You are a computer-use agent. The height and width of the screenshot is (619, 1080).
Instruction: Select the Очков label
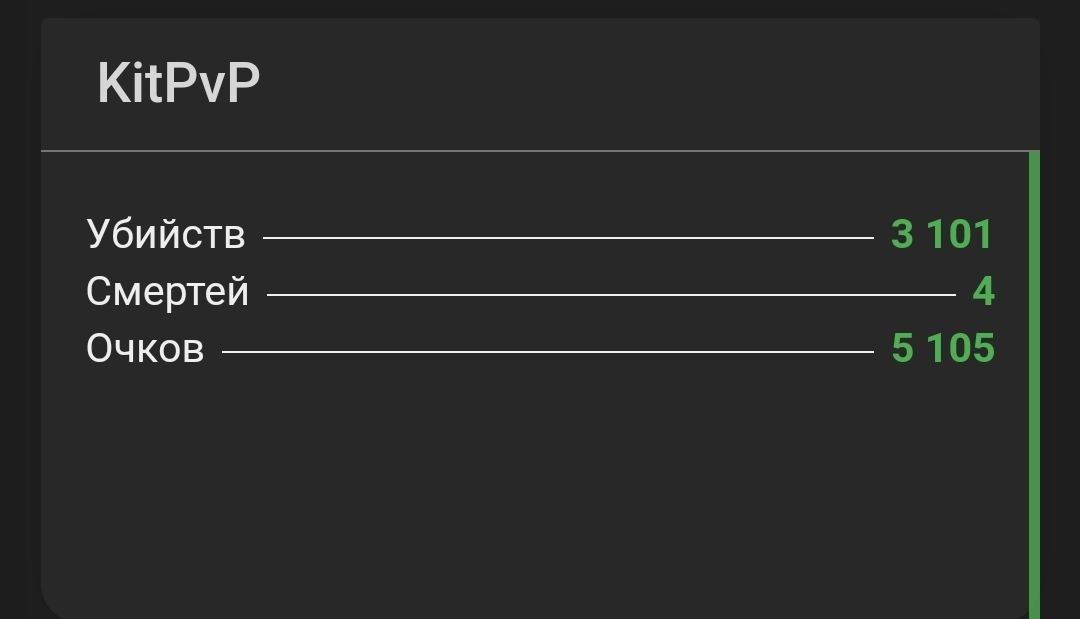[145, 348]
